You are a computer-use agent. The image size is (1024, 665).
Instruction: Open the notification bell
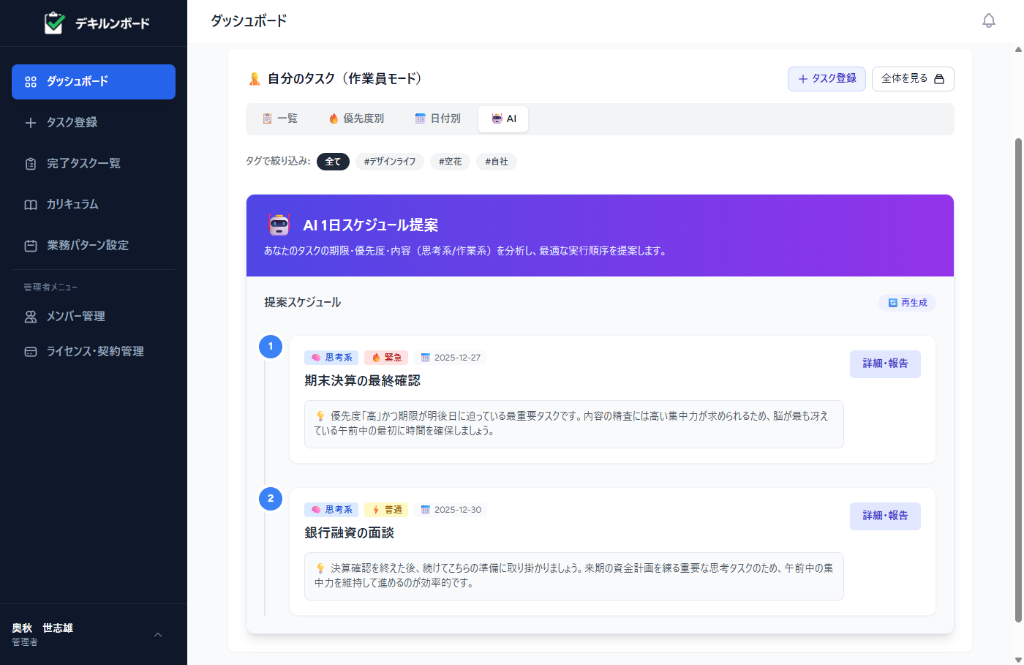coord(988,19)
